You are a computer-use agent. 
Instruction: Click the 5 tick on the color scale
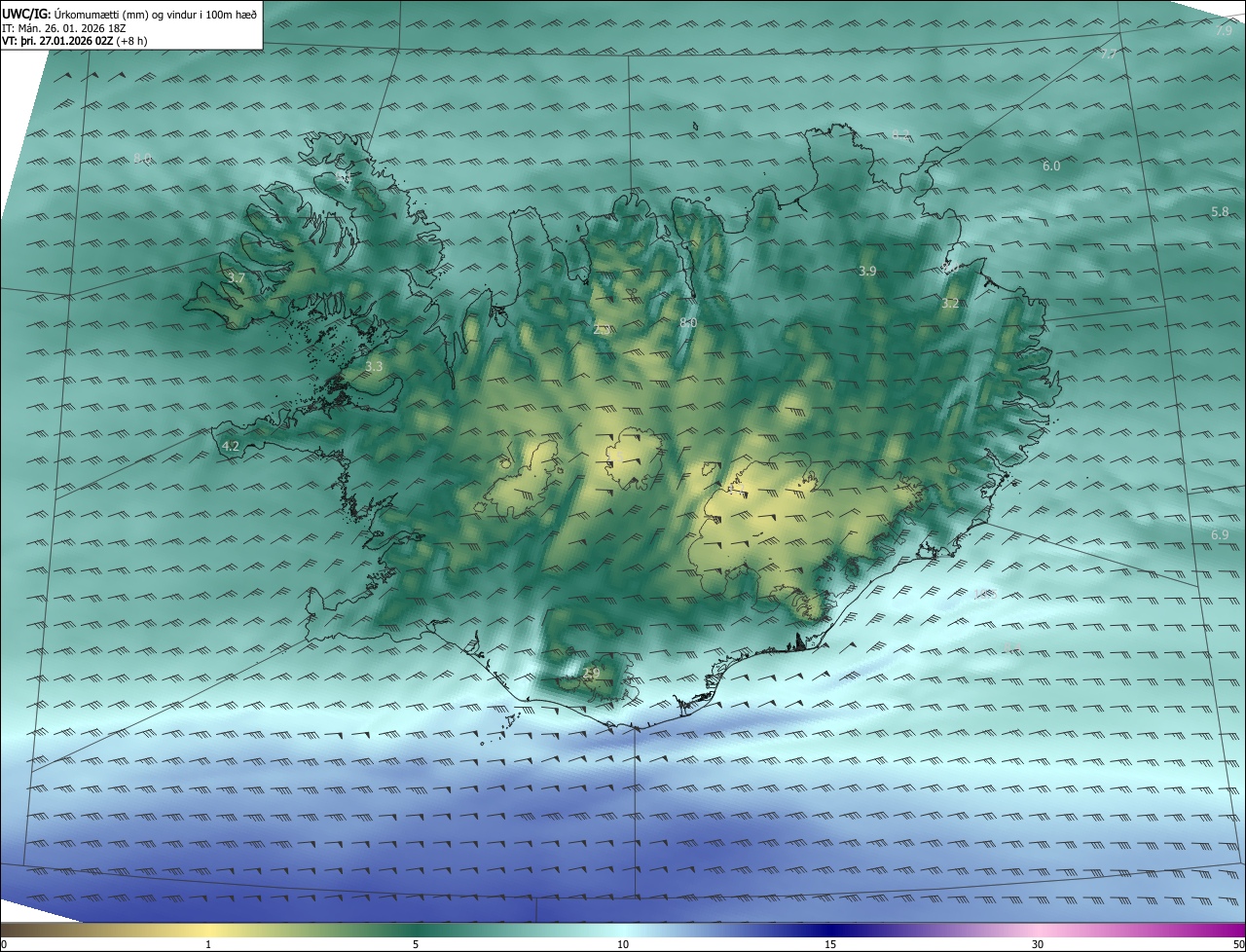(416, 944)
